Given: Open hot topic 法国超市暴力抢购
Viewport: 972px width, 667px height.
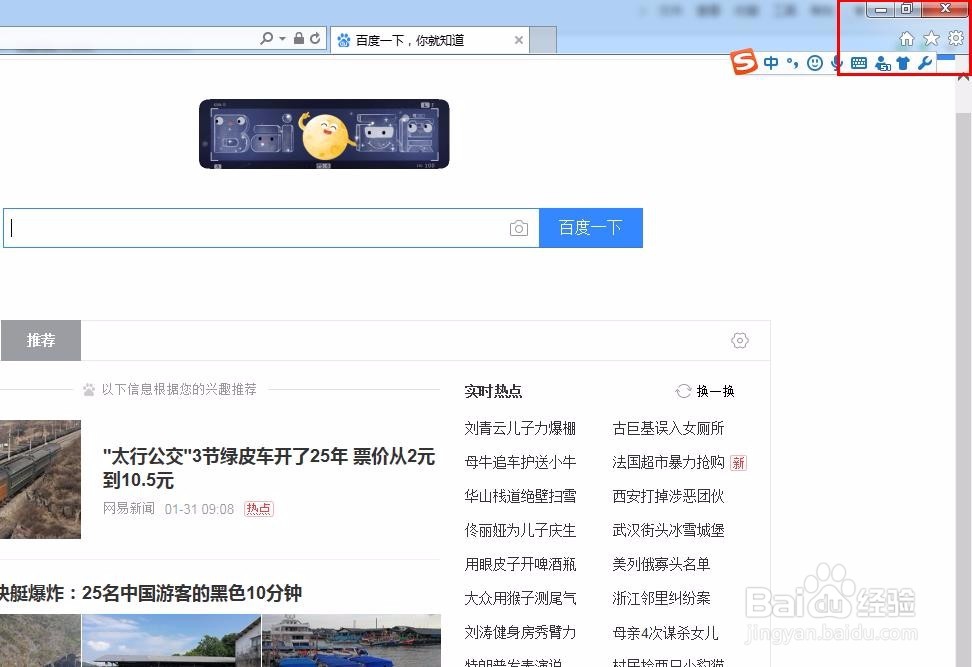Looking at the screenshot, I should [668, 462].
